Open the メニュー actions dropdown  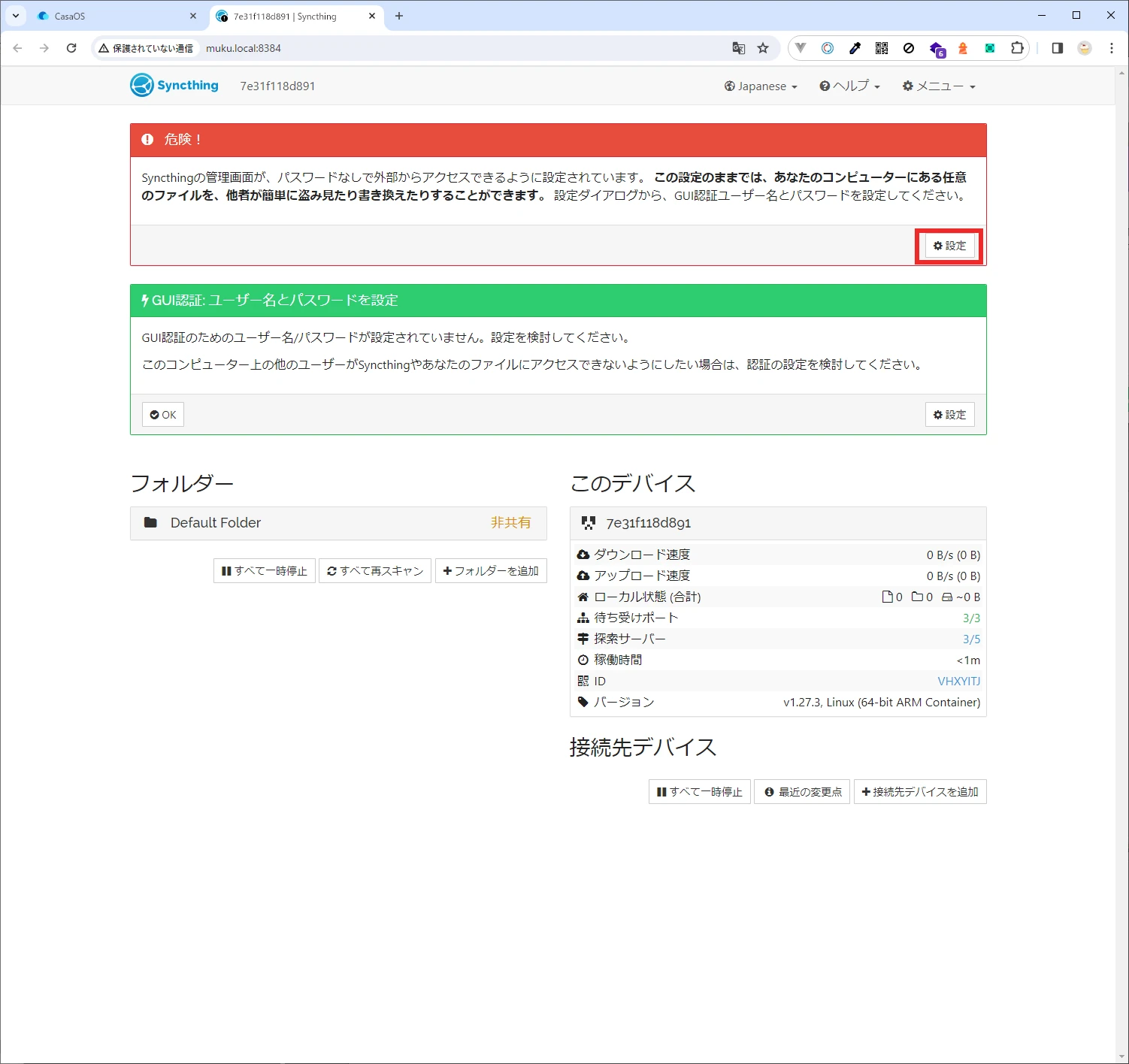pyautogui.click(x=939, y=86)
